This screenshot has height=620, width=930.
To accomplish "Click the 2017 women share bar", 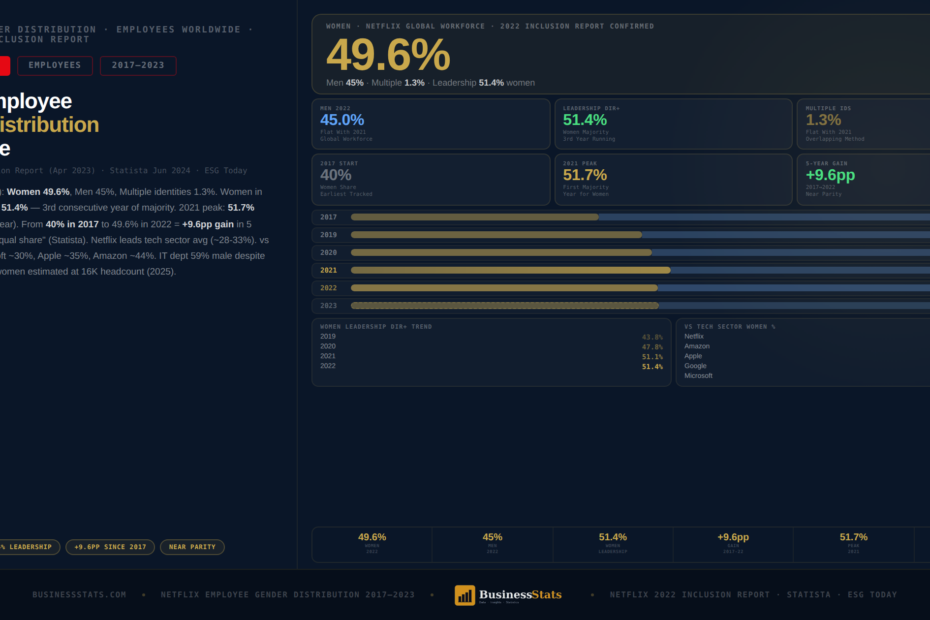I will tap(474, 217).
